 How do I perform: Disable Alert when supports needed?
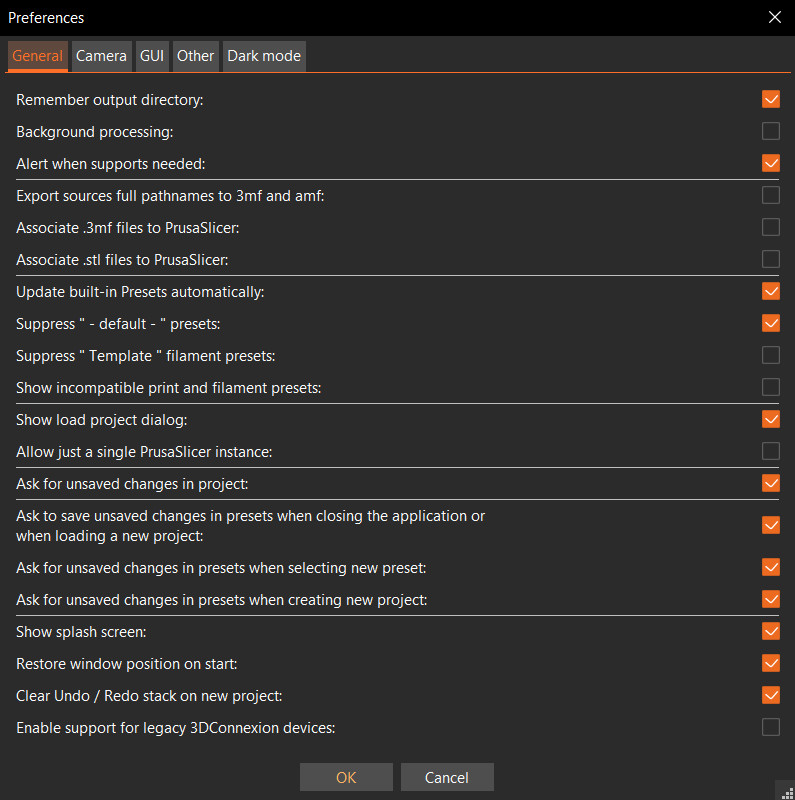(771, 163)
